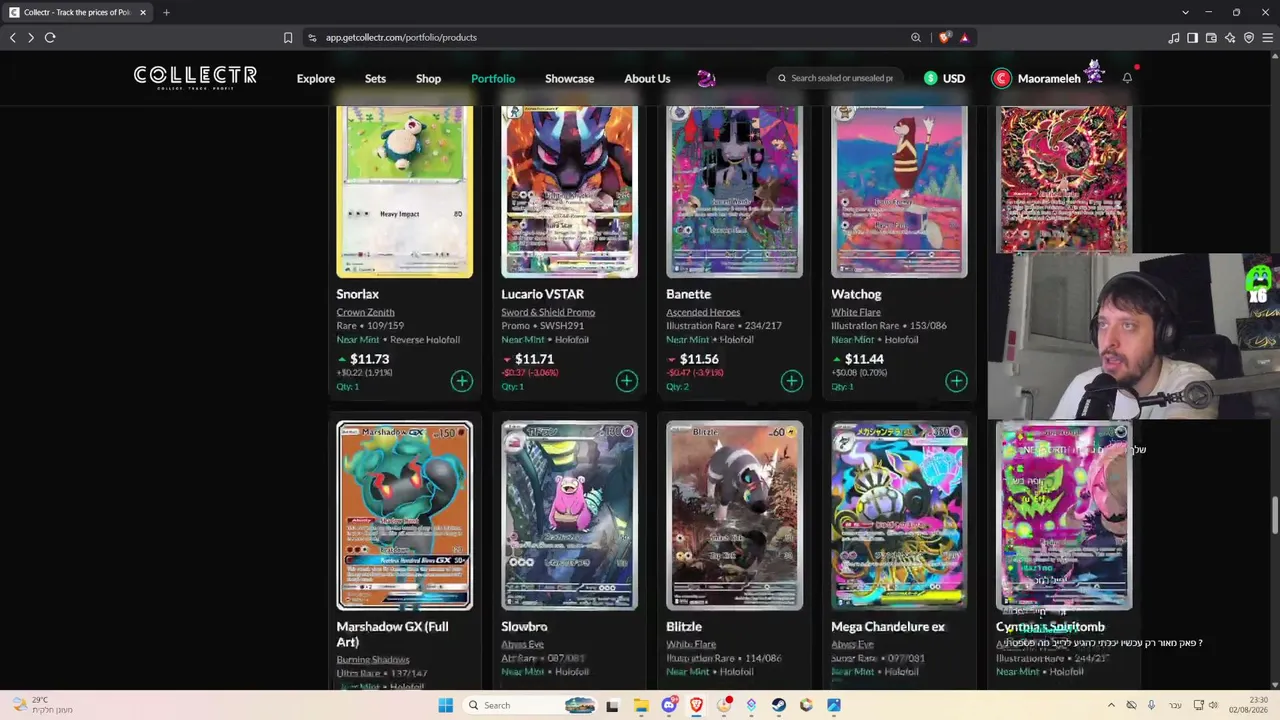Viewport: 1280px width, 720px height.
Task: Add Snorlax card with plus button
Action: coord(461,381)
